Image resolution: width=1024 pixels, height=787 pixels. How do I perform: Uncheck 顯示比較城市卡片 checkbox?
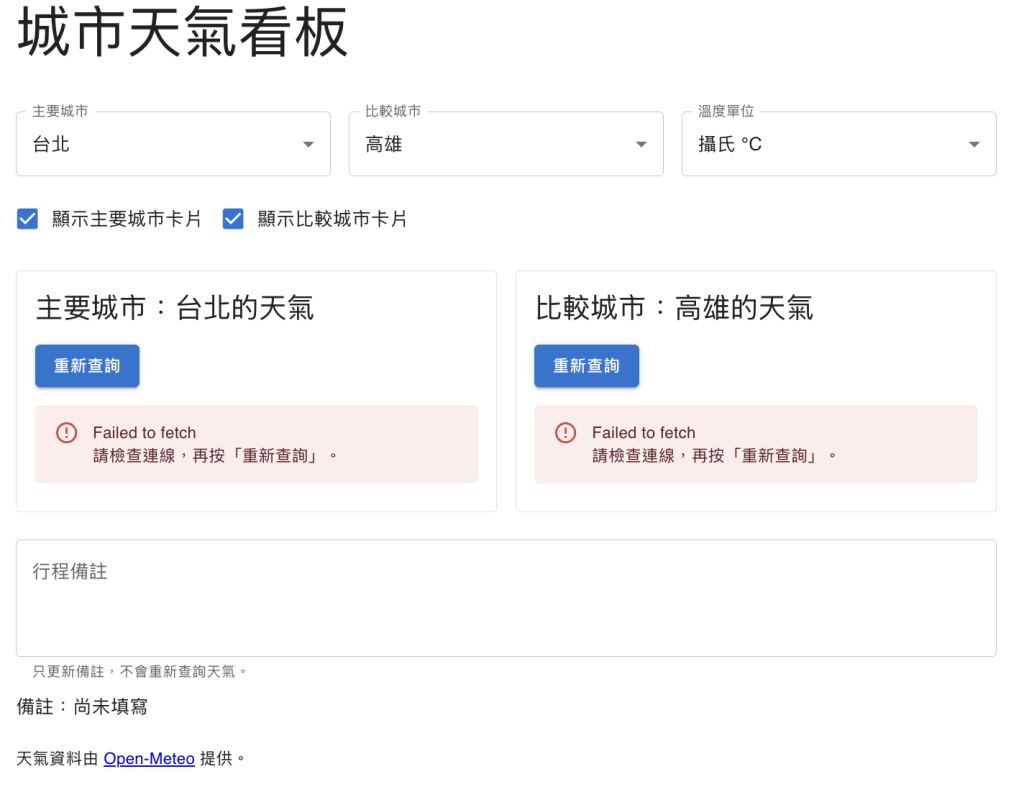[233, 219]
